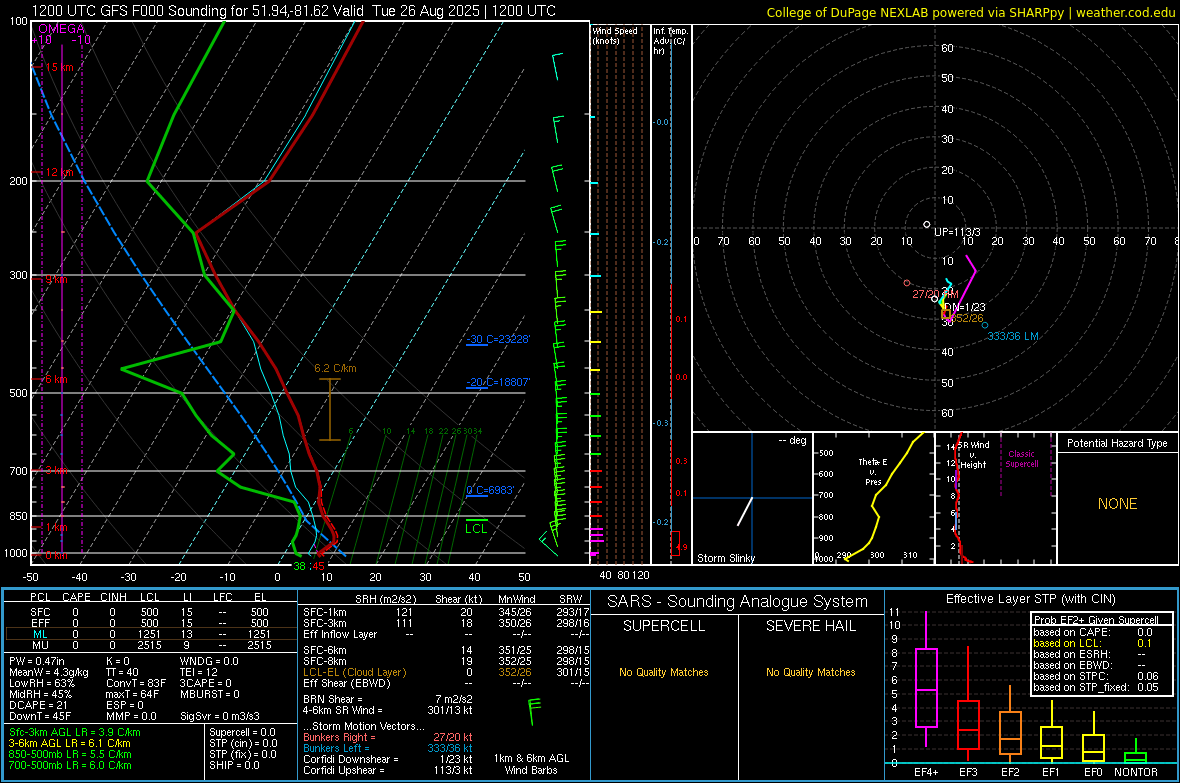Select the SFC parcel row
This screenshot has height=783, width=1180.
151,613
